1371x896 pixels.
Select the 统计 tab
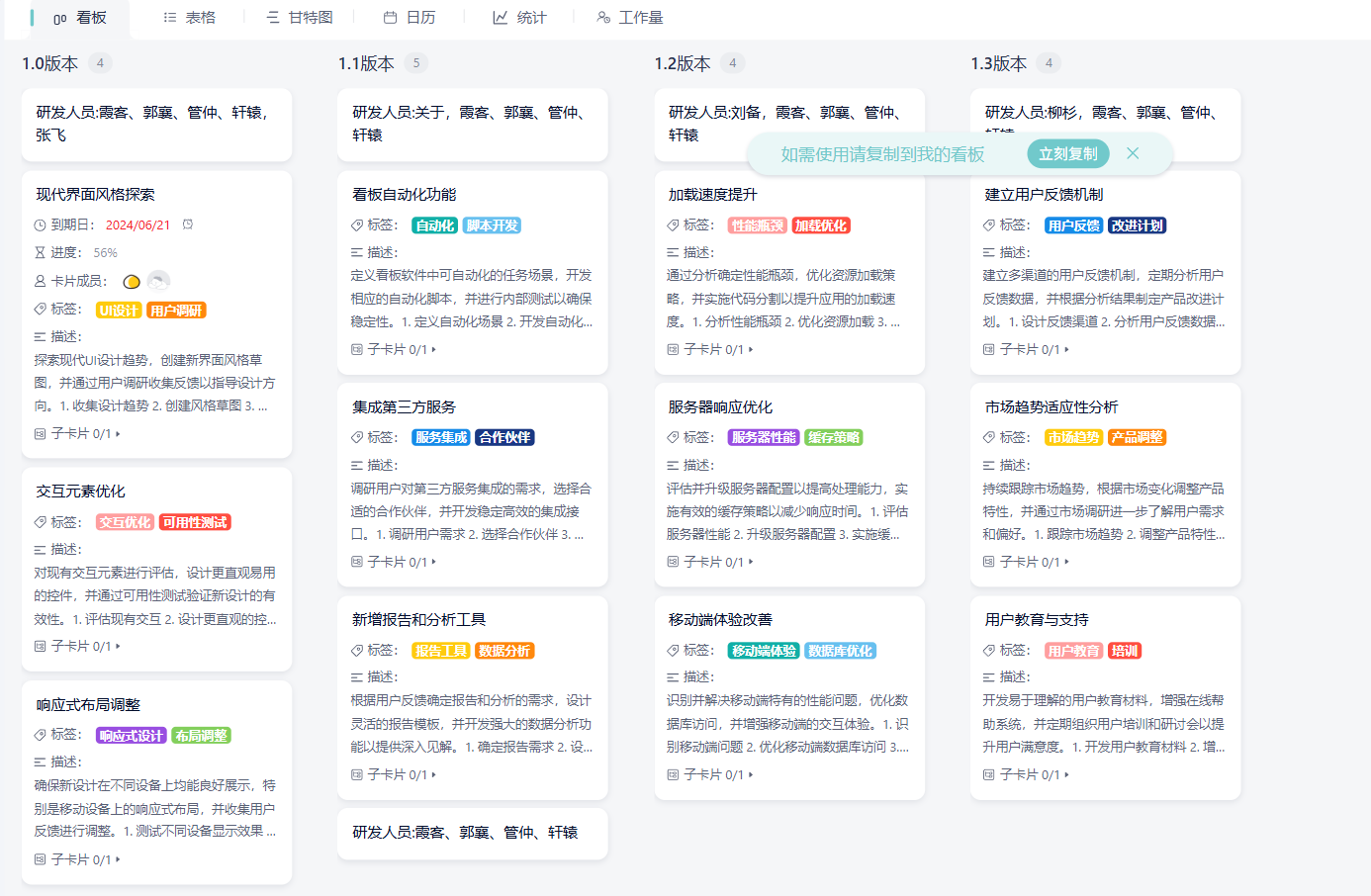pyautogui.click(x=519, y=17)
